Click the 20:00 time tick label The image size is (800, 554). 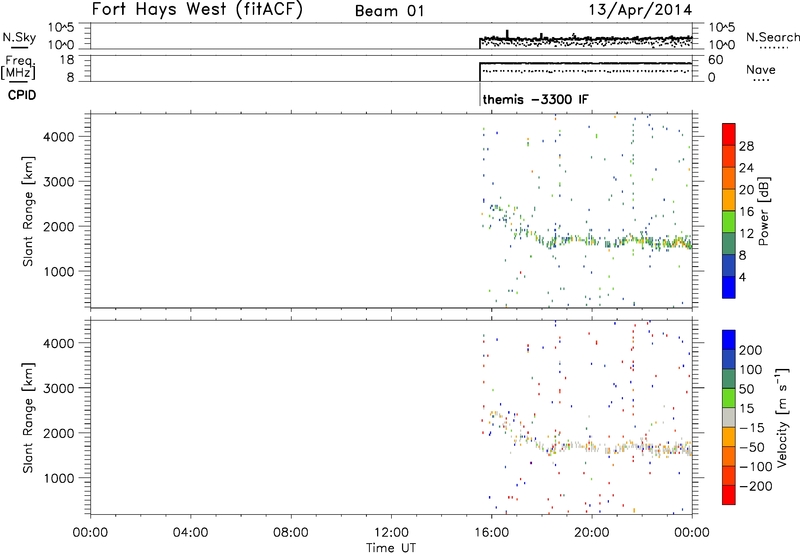click(x=592, y=533)
